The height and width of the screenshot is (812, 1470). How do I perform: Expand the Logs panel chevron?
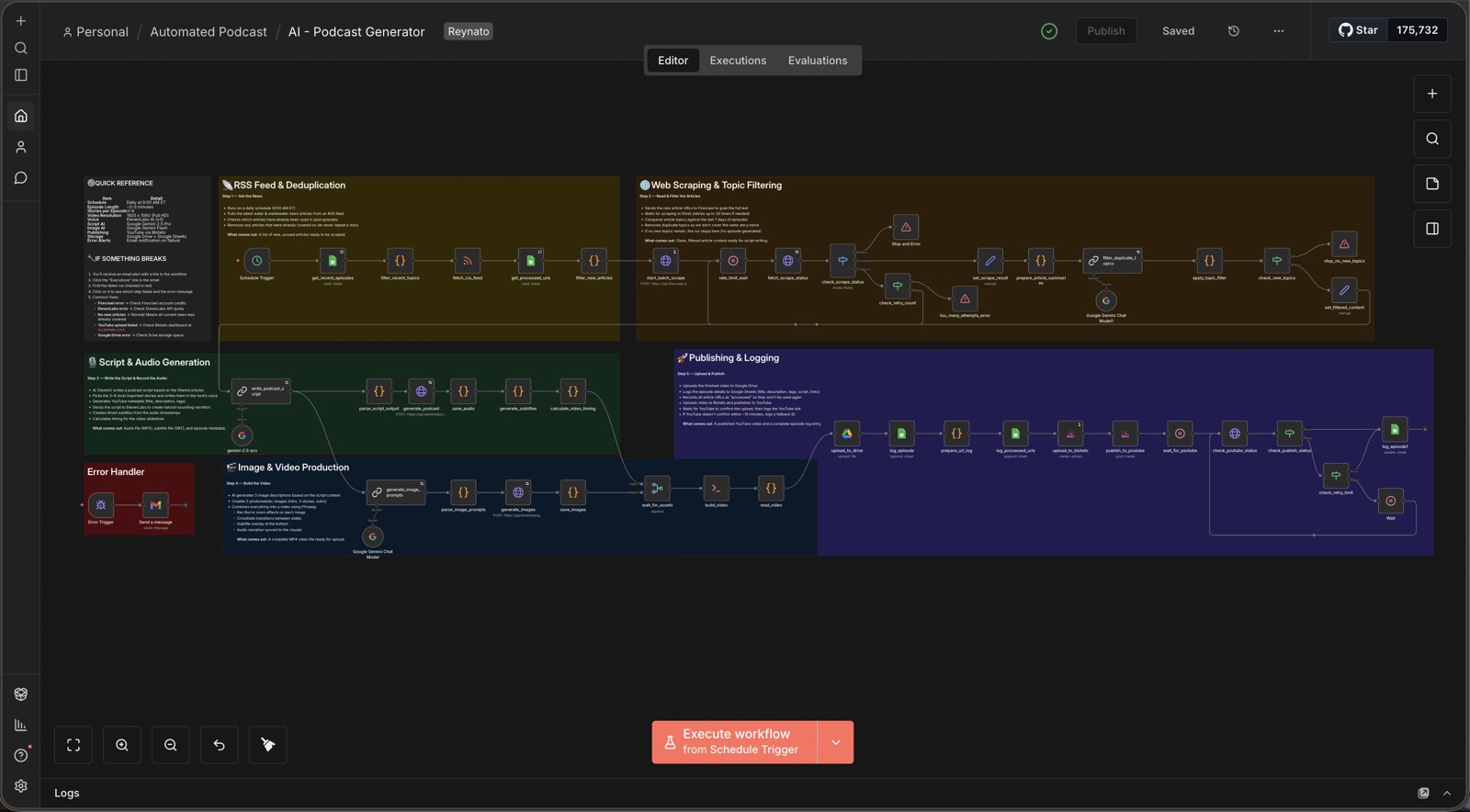point(1447,793)
